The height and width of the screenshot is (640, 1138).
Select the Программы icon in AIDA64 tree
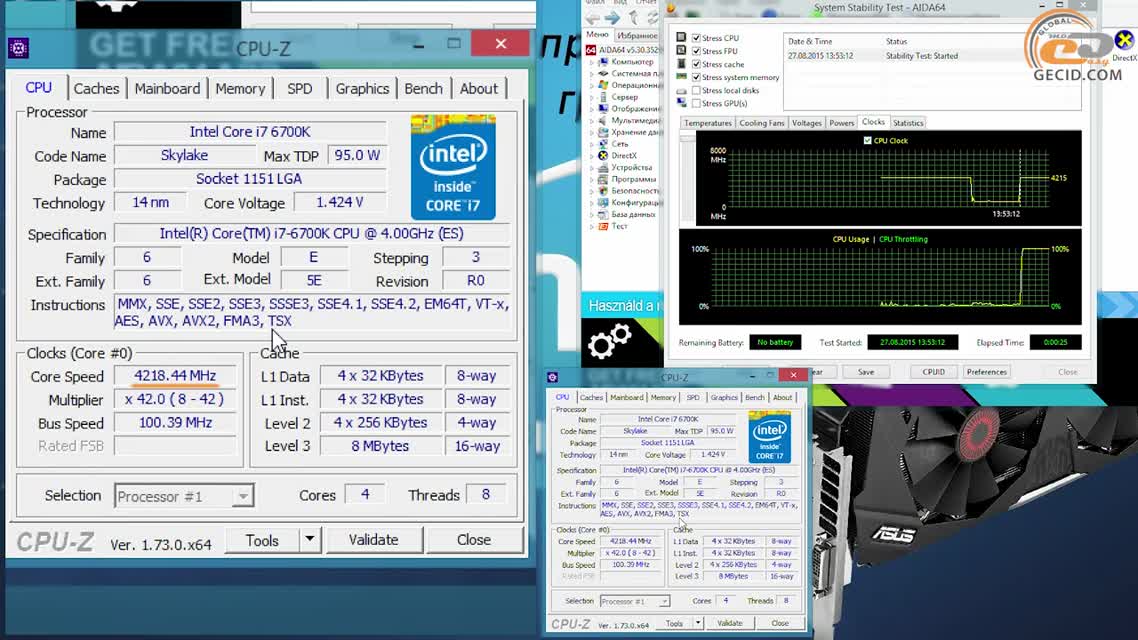pyautogui.click(x=602, y=179)
